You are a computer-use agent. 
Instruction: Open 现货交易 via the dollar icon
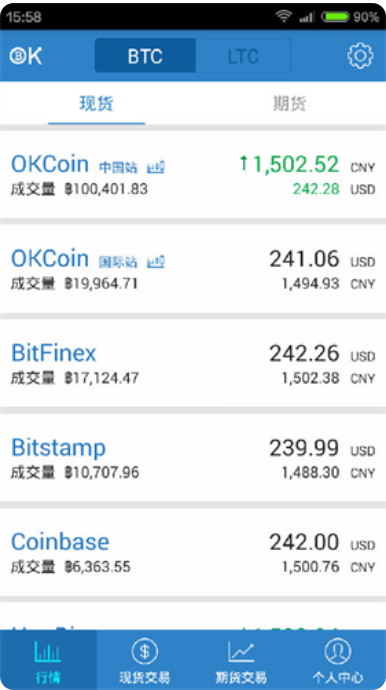(x=144, y=651)
